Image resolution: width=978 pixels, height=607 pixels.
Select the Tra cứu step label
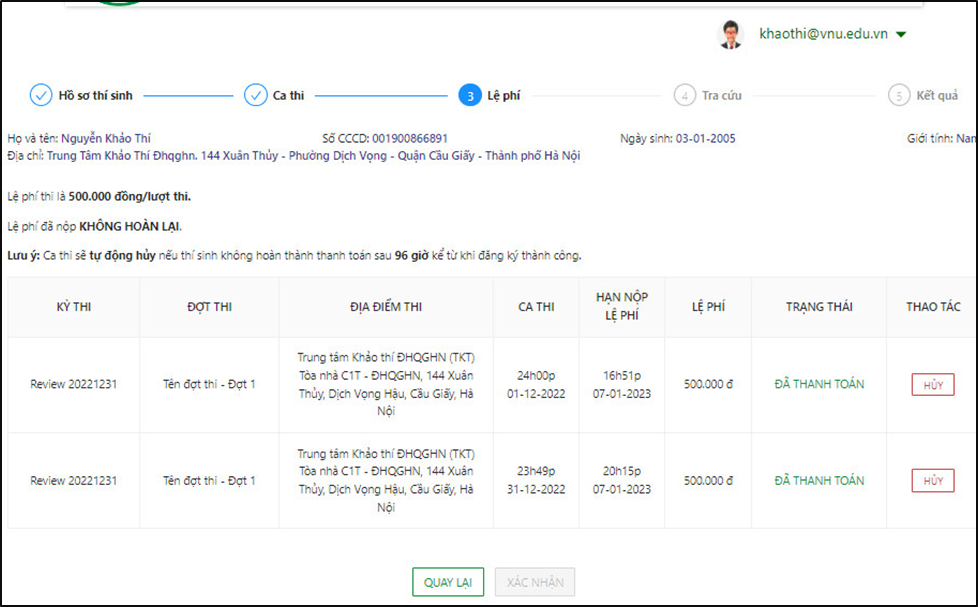(721, 96)
